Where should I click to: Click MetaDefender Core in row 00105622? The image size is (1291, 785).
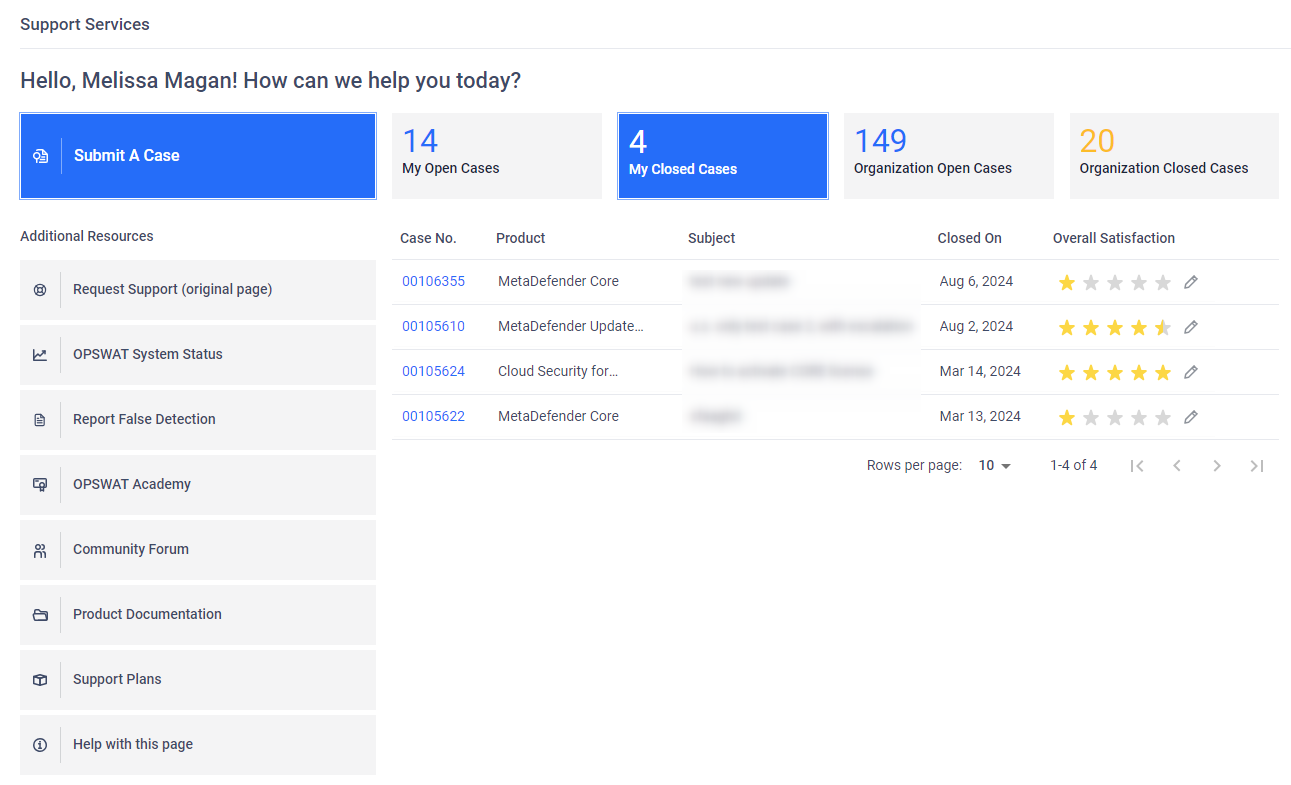point(558,417)
